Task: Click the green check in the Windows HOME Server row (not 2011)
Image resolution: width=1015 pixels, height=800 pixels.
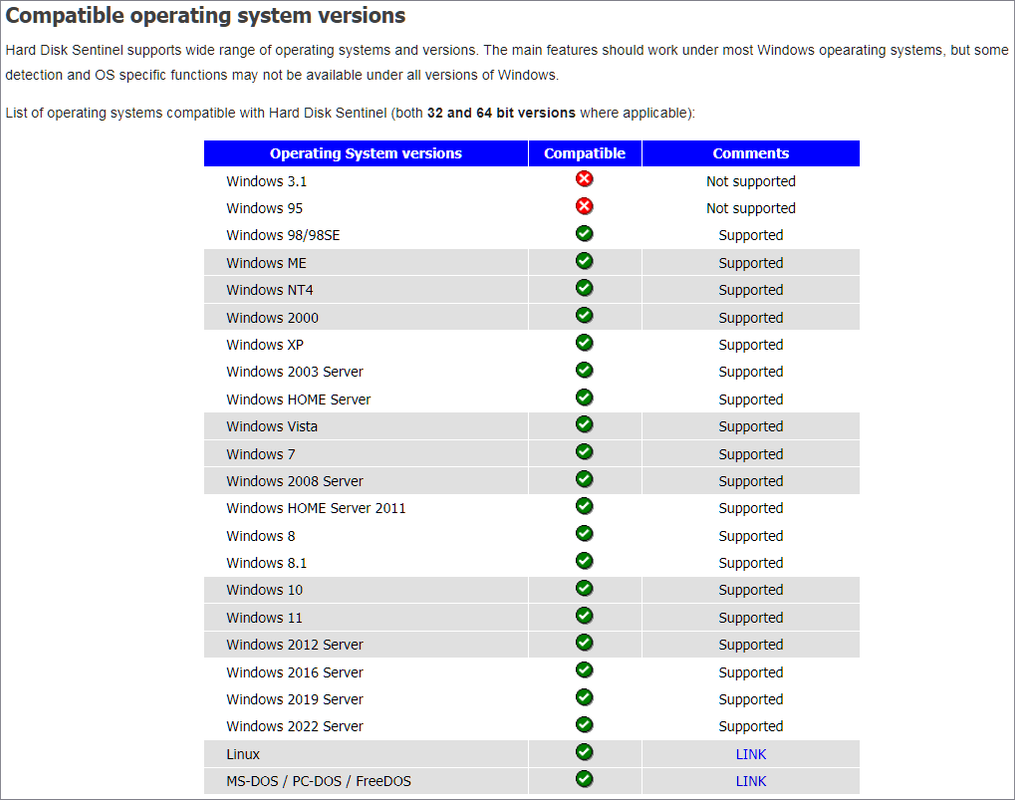Action: tap(585, 397)
